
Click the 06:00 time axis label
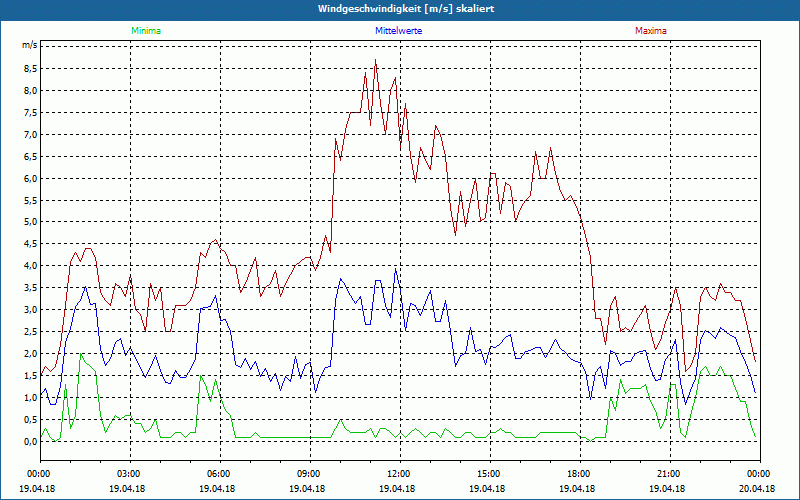[220, 474]
